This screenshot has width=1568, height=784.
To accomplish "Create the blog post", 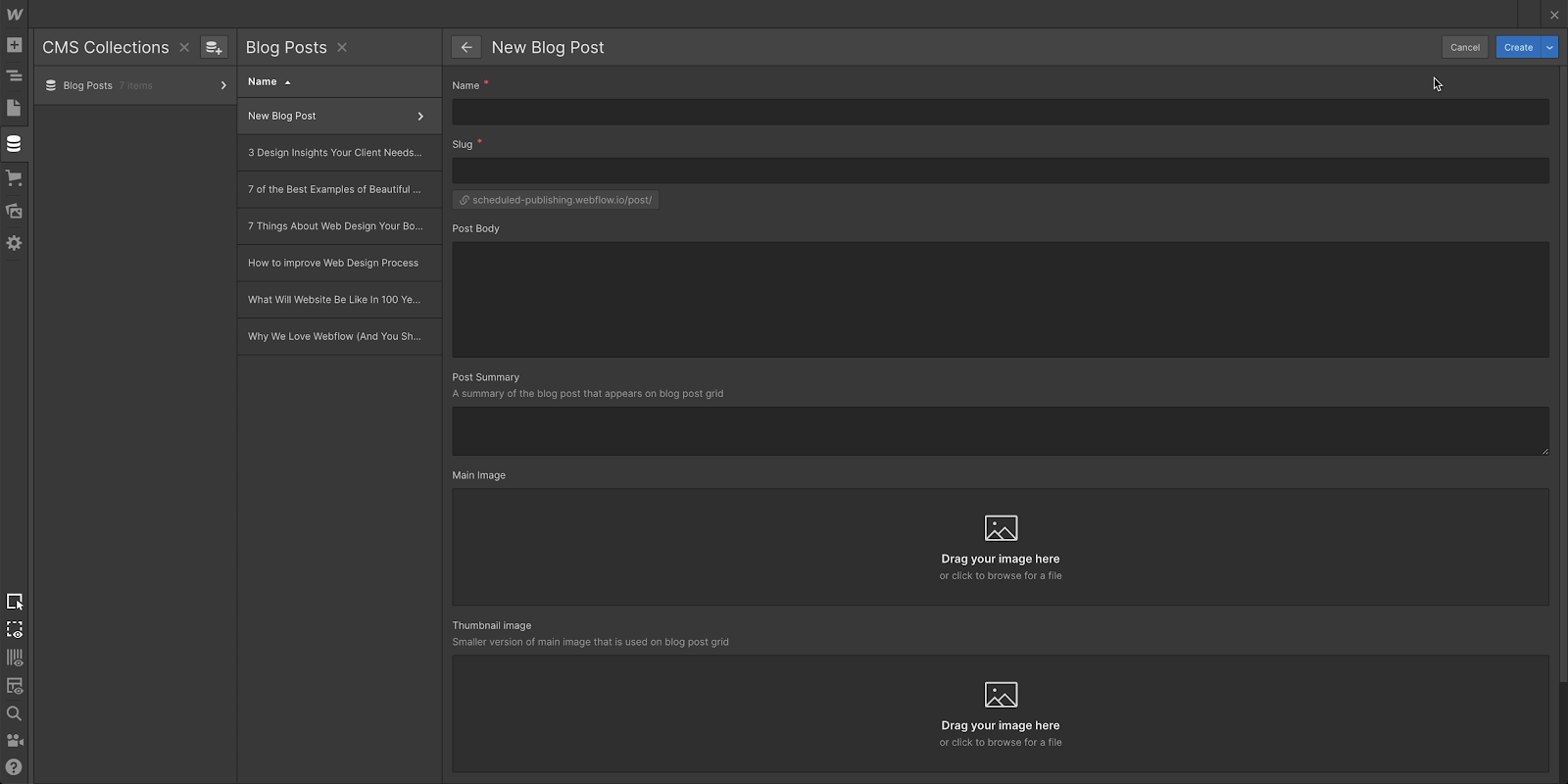I will point(1518,47).
